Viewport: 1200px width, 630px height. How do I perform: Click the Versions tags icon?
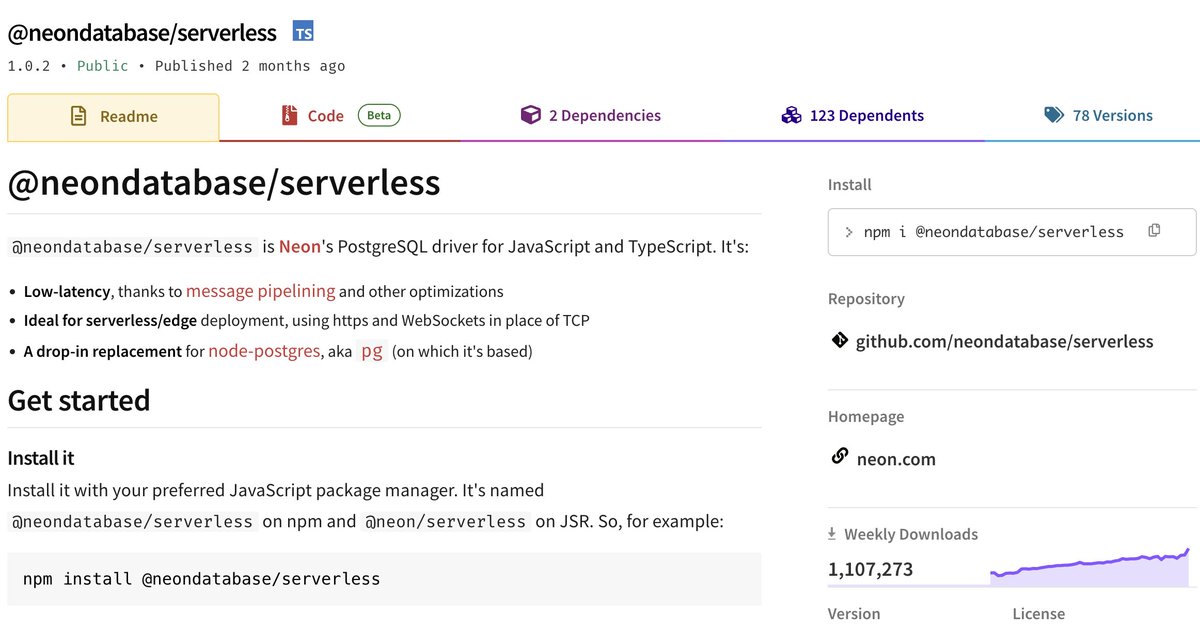(1054, 116)
